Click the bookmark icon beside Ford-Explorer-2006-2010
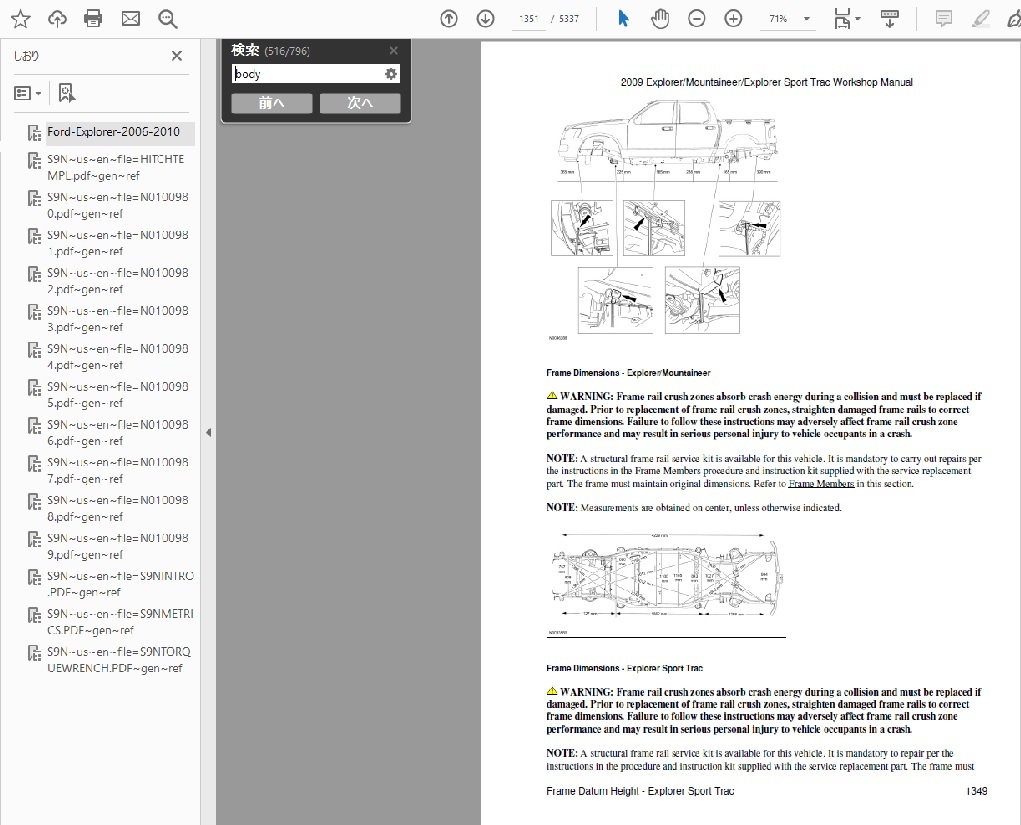1021x825 pixels. coord(34,133)
